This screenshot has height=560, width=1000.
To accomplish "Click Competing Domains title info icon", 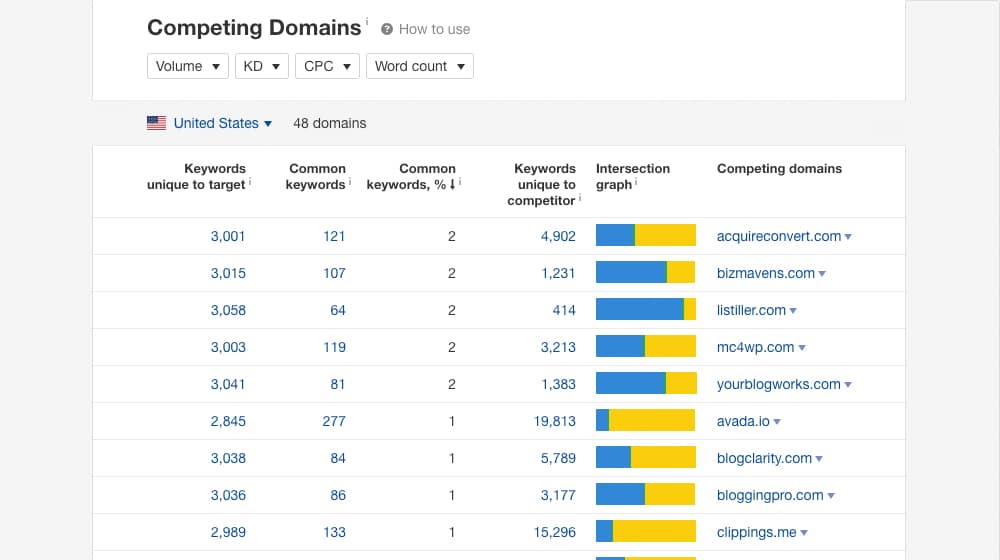I will [x=367, y=21].
